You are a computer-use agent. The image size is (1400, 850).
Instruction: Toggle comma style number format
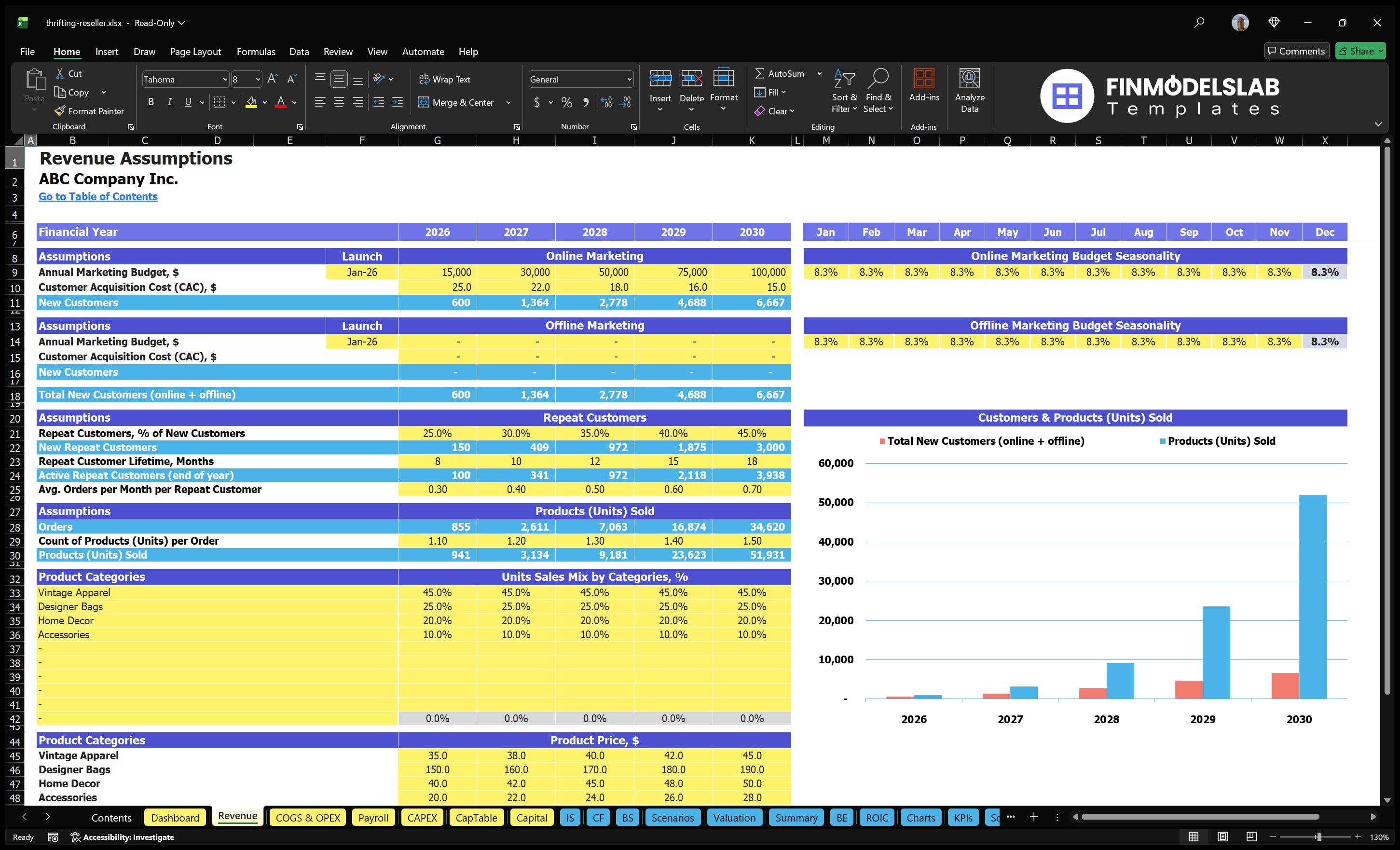tap(586, 103)
